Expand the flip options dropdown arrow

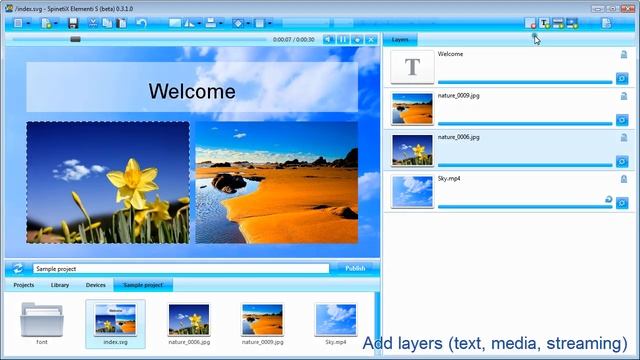click(199, 24)
